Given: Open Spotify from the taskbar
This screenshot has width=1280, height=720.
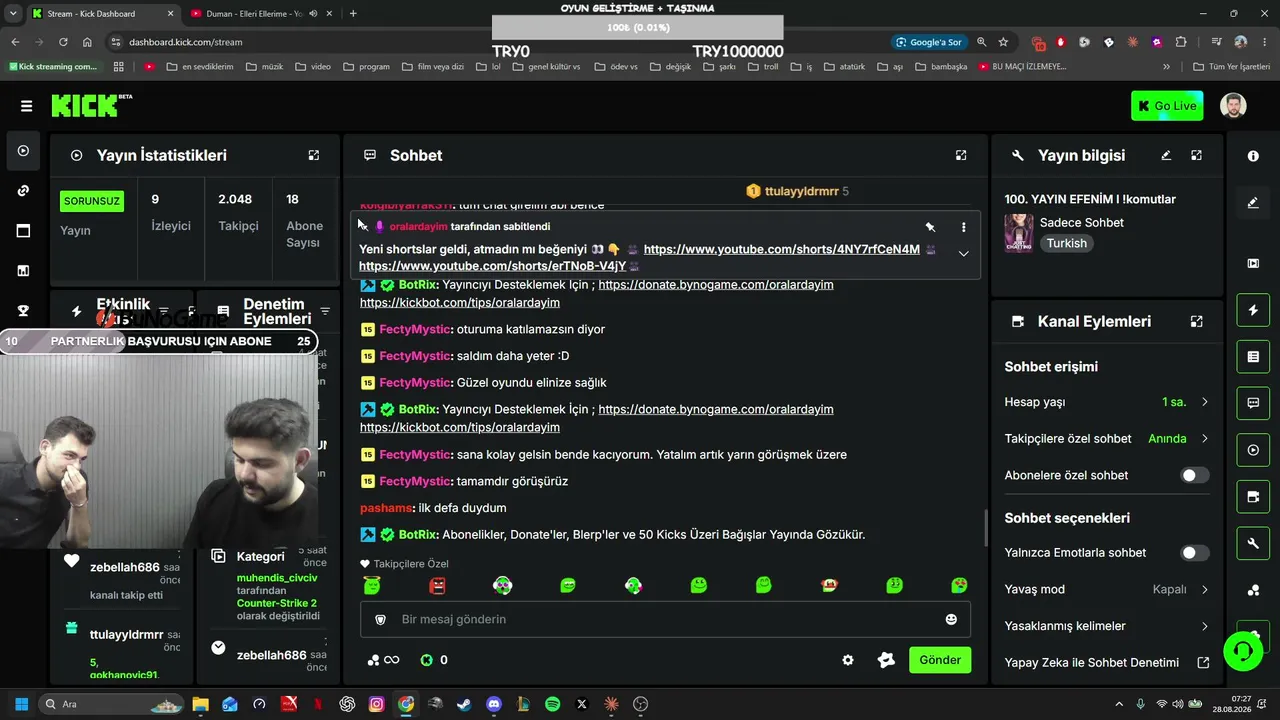Looking at the screenshot, I should 552,704.
